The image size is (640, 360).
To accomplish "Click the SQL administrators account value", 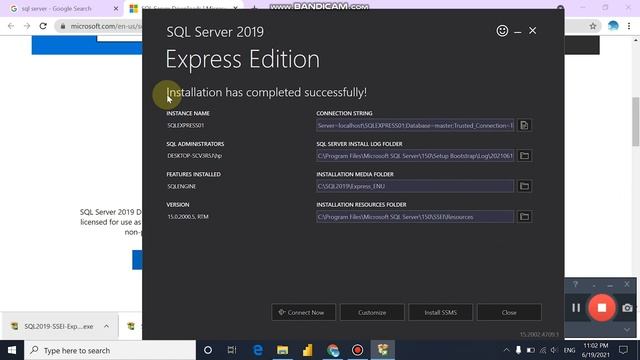I will click(x=195, y=156).
